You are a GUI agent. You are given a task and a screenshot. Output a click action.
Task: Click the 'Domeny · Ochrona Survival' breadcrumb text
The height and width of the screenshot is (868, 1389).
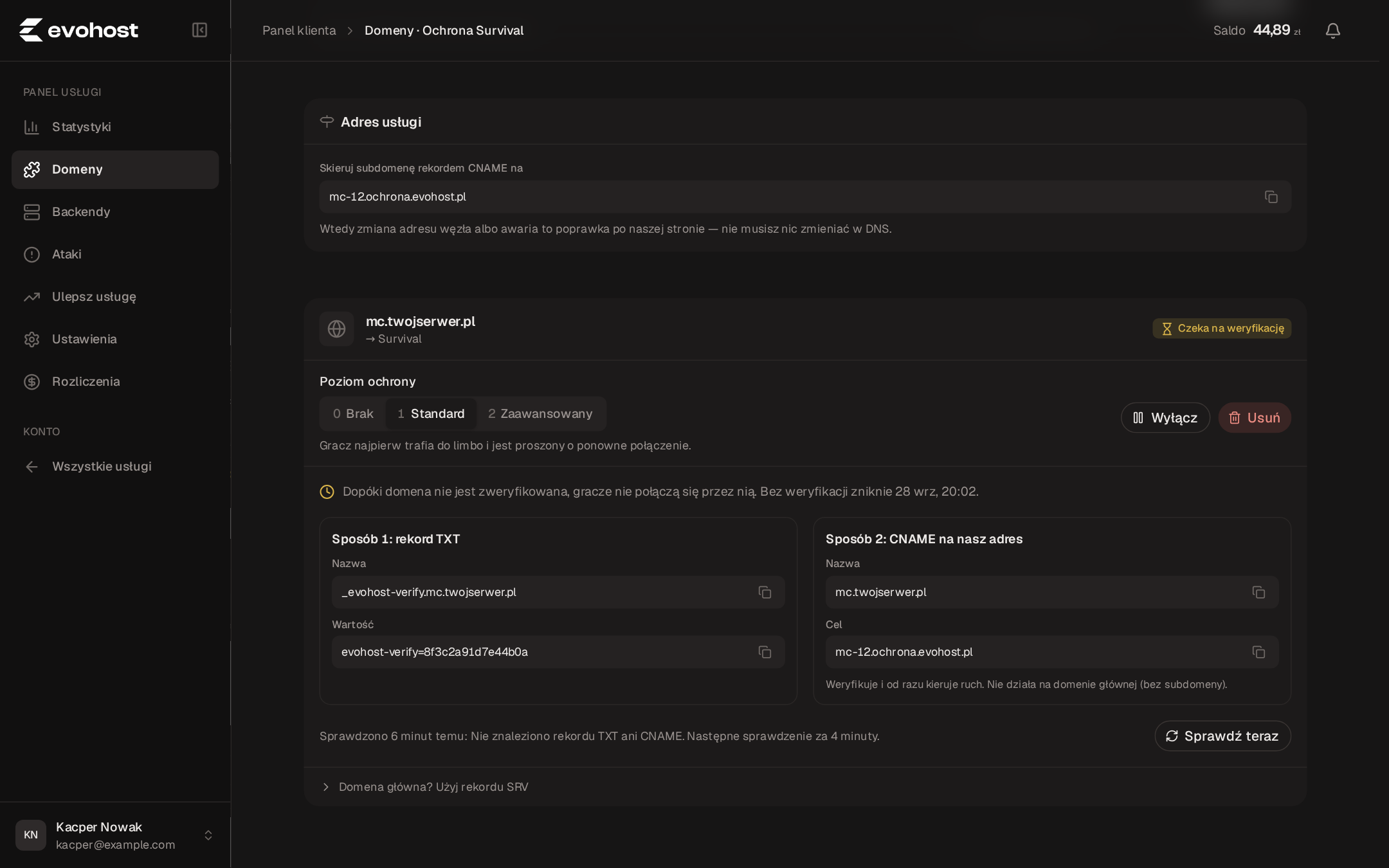click(444, 30)
